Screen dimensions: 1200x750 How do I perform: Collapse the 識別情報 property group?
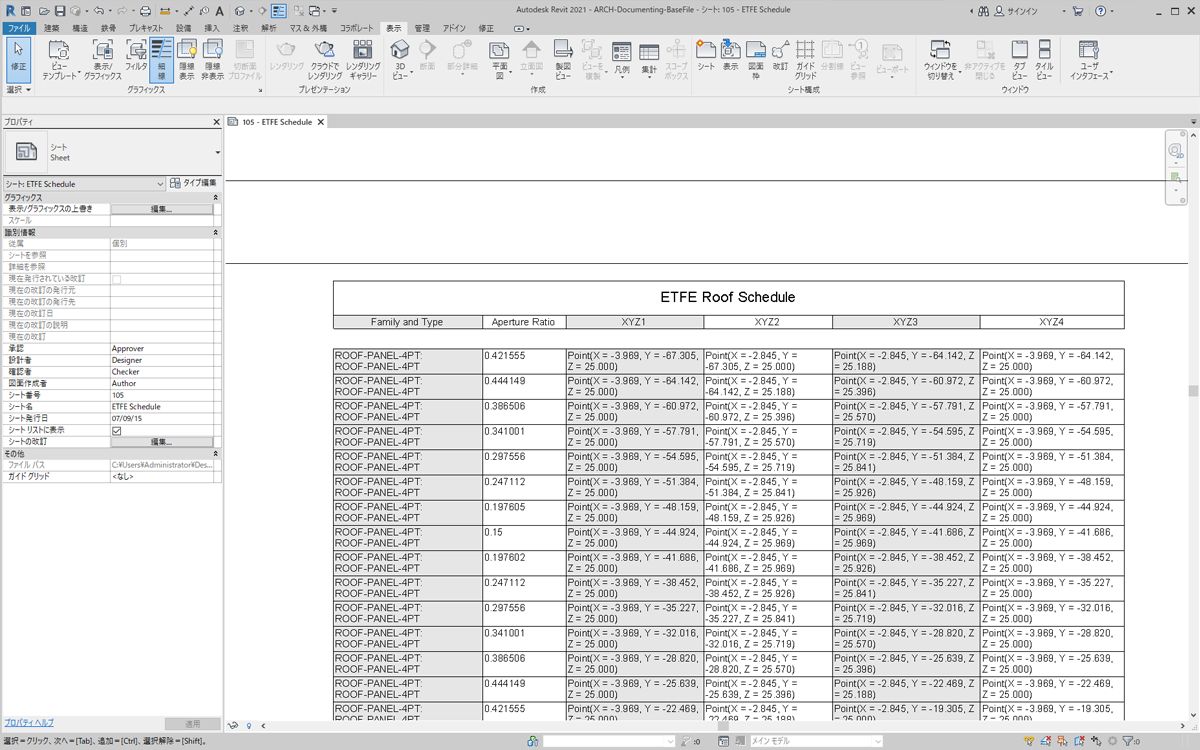(x=216, y=232)
